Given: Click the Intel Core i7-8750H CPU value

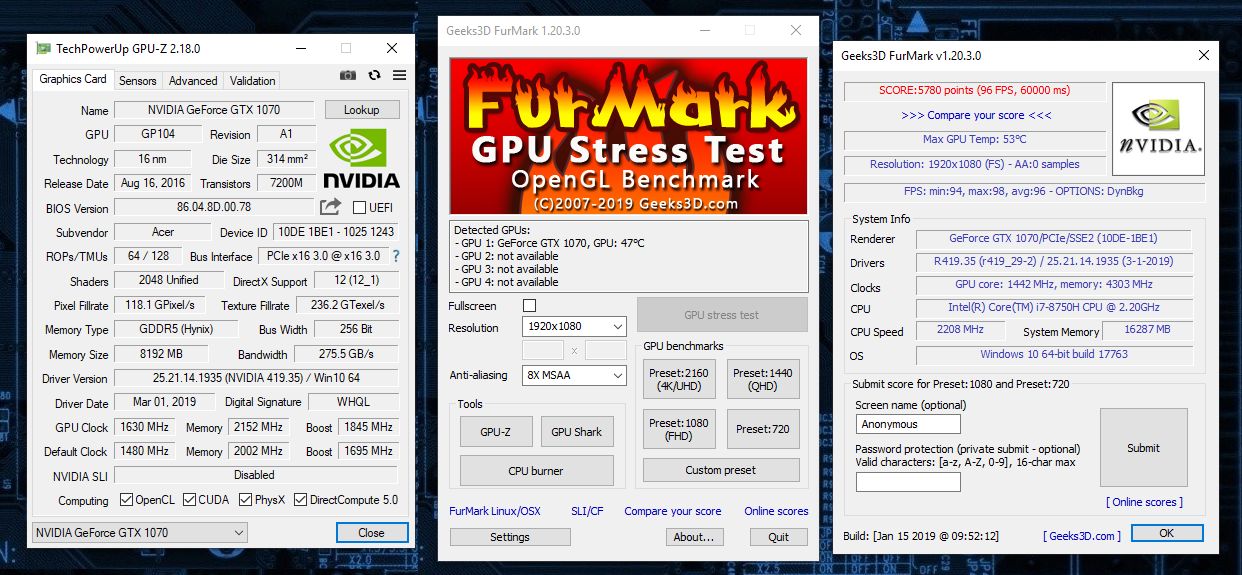Looking at the screenshot, I should pos(1054,308).
